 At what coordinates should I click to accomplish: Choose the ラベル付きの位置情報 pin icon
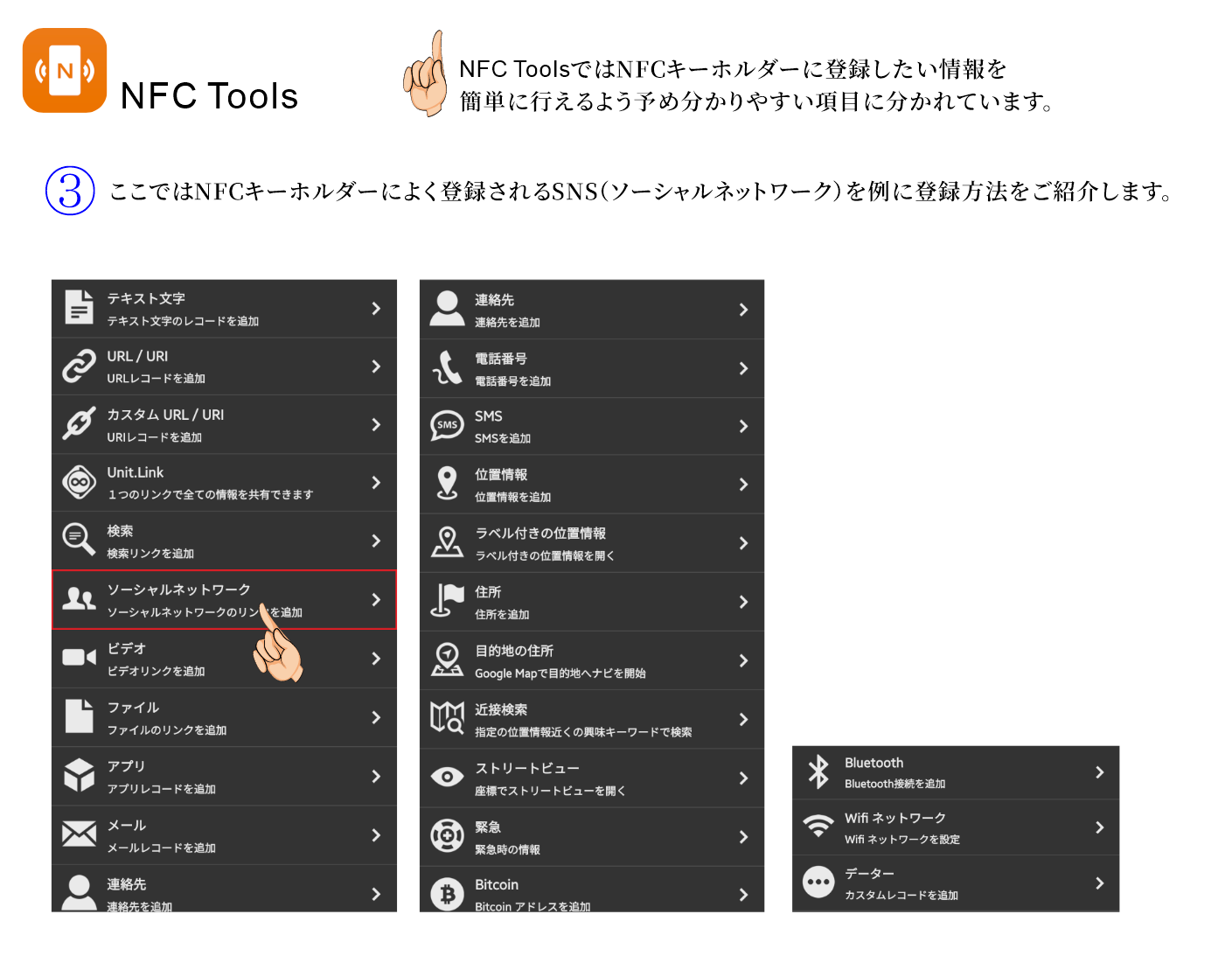pos(447,541)
